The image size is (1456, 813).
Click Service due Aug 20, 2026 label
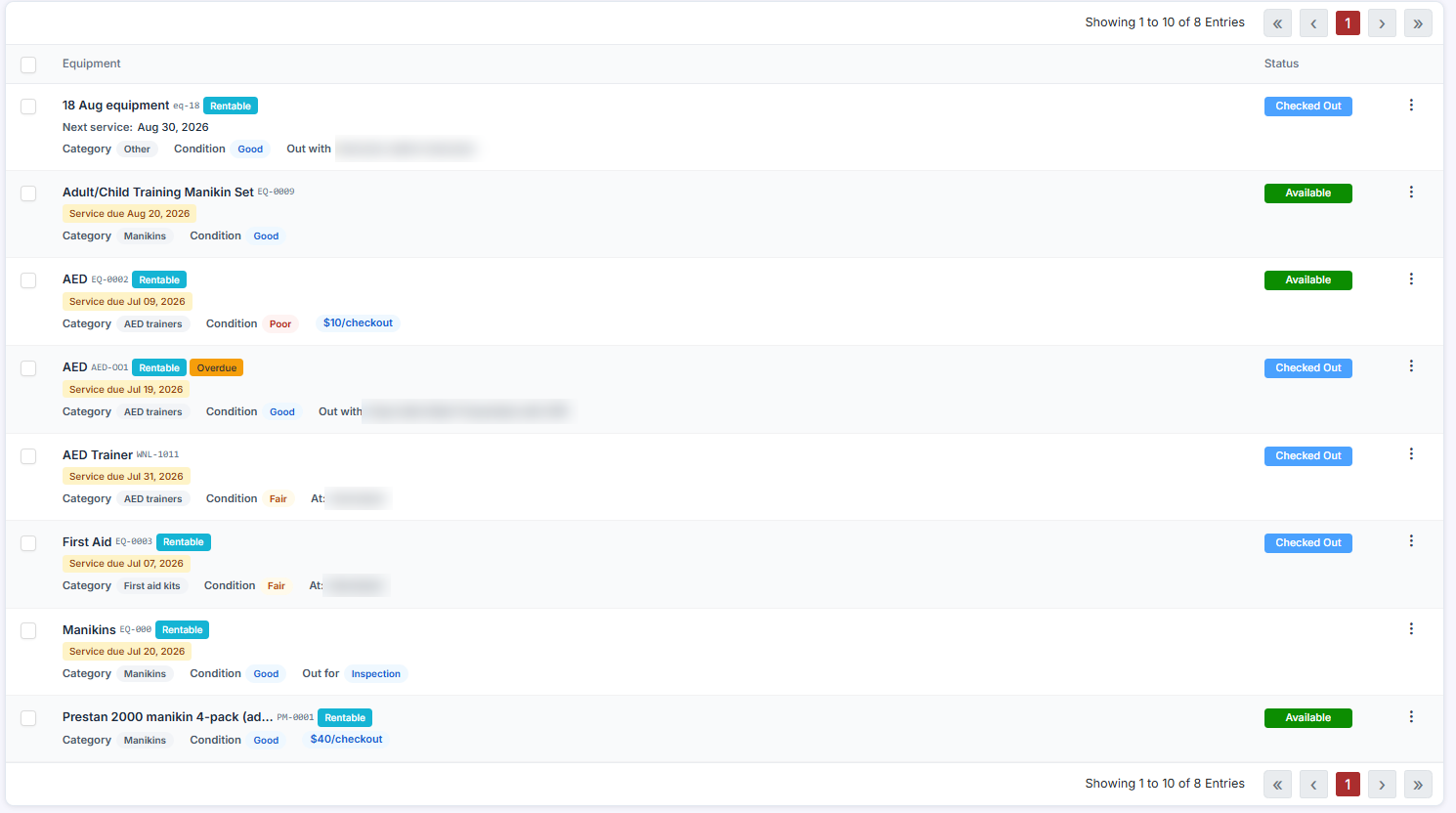pyautogui.click(x=130, y=214)
